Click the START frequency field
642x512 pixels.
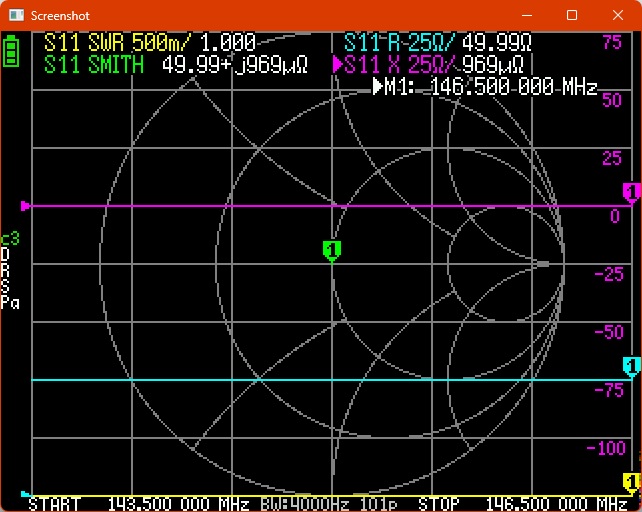pyautogui.click(x=140, y=503)
